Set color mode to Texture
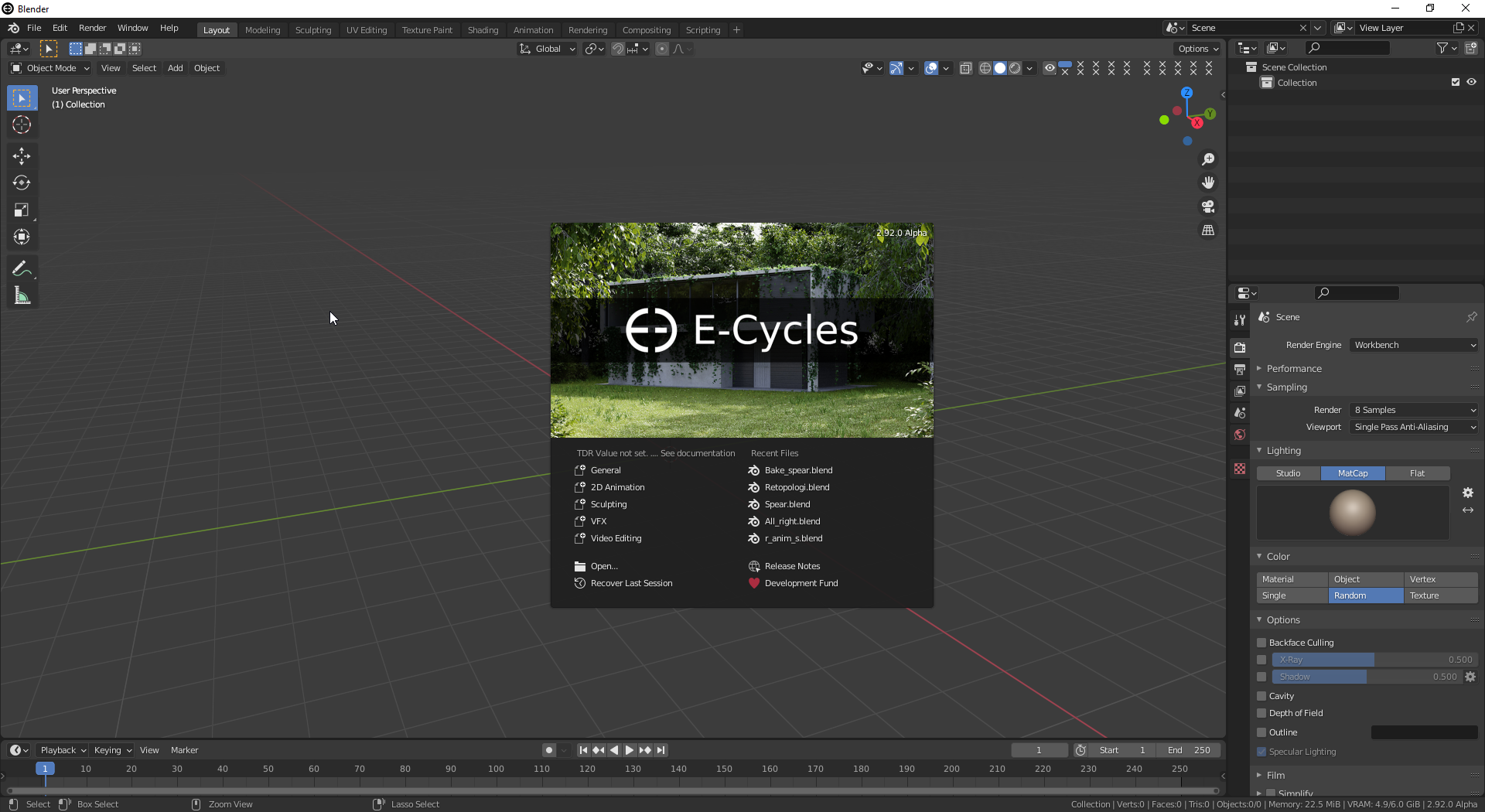The image size is (1485, 812). point(1440,595)
